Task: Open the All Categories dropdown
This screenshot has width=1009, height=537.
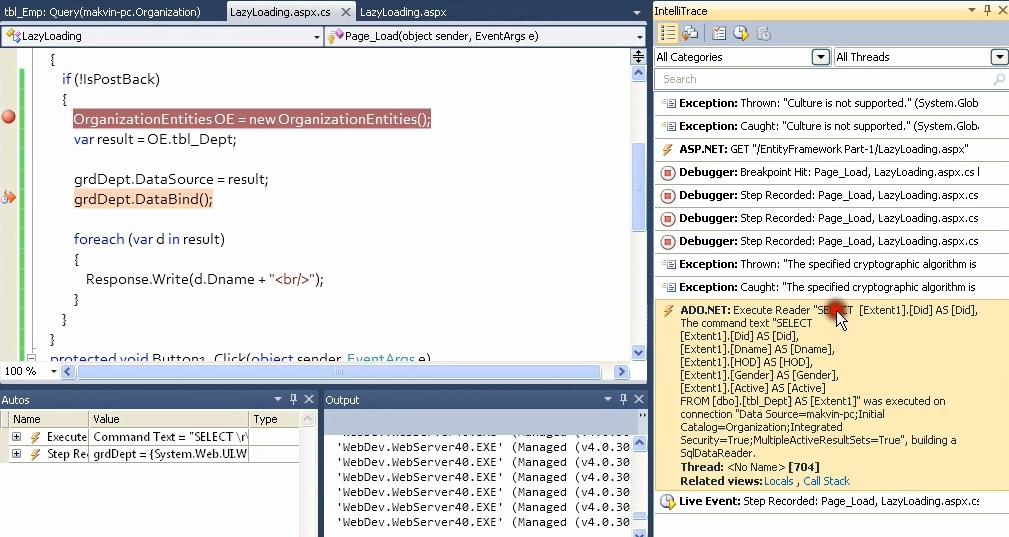Action: click(x=820, y=57)
